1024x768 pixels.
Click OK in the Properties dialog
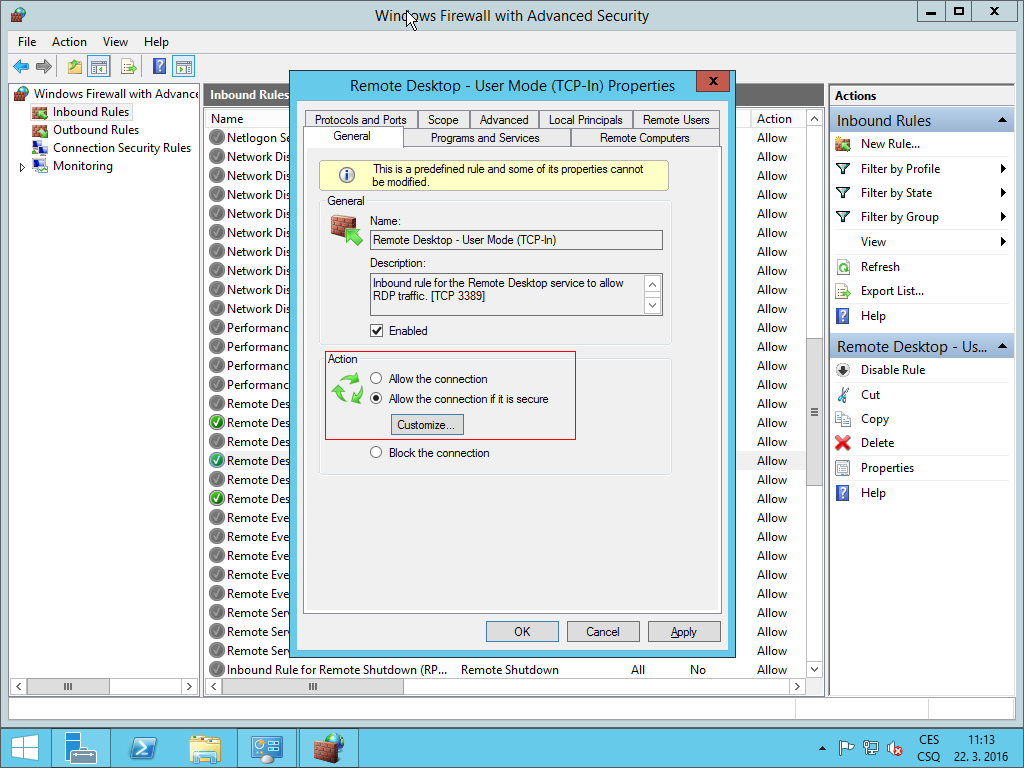tap(522, 632)
